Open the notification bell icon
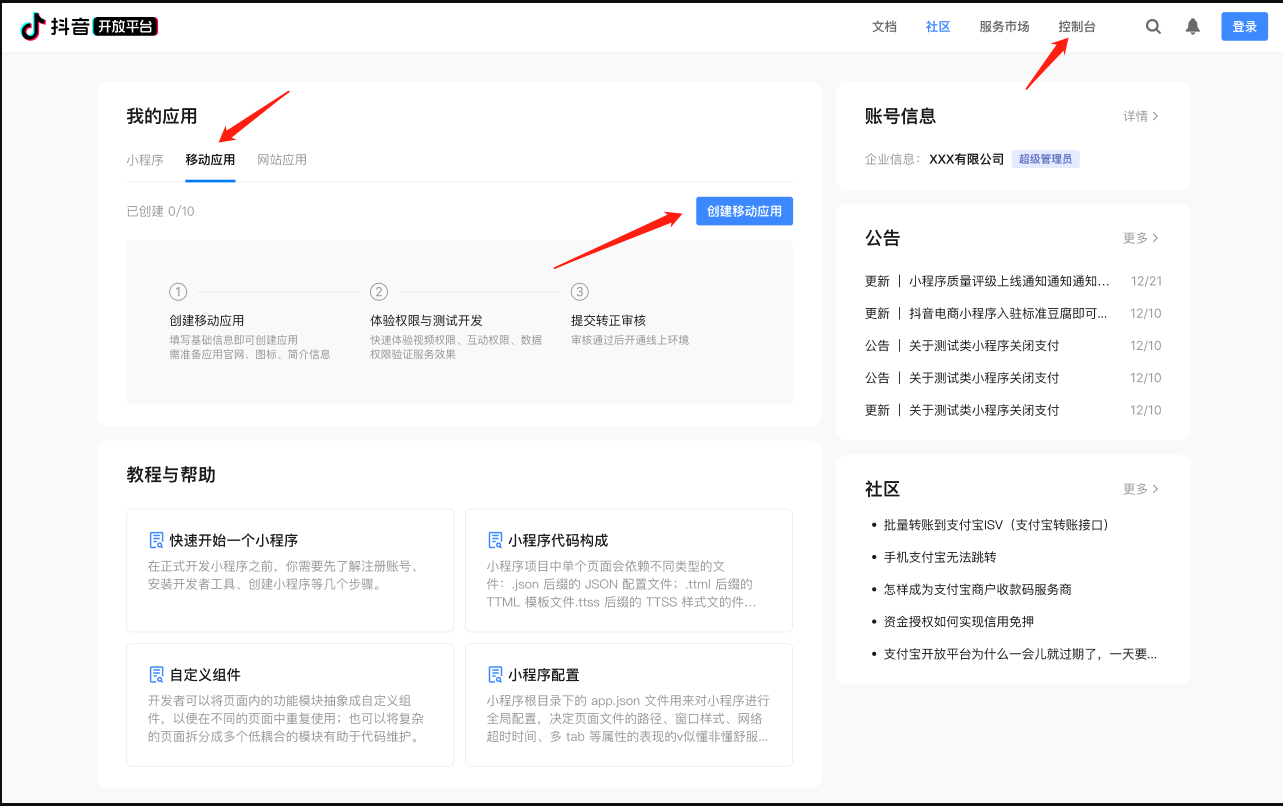 click(x=1193, y=27)
